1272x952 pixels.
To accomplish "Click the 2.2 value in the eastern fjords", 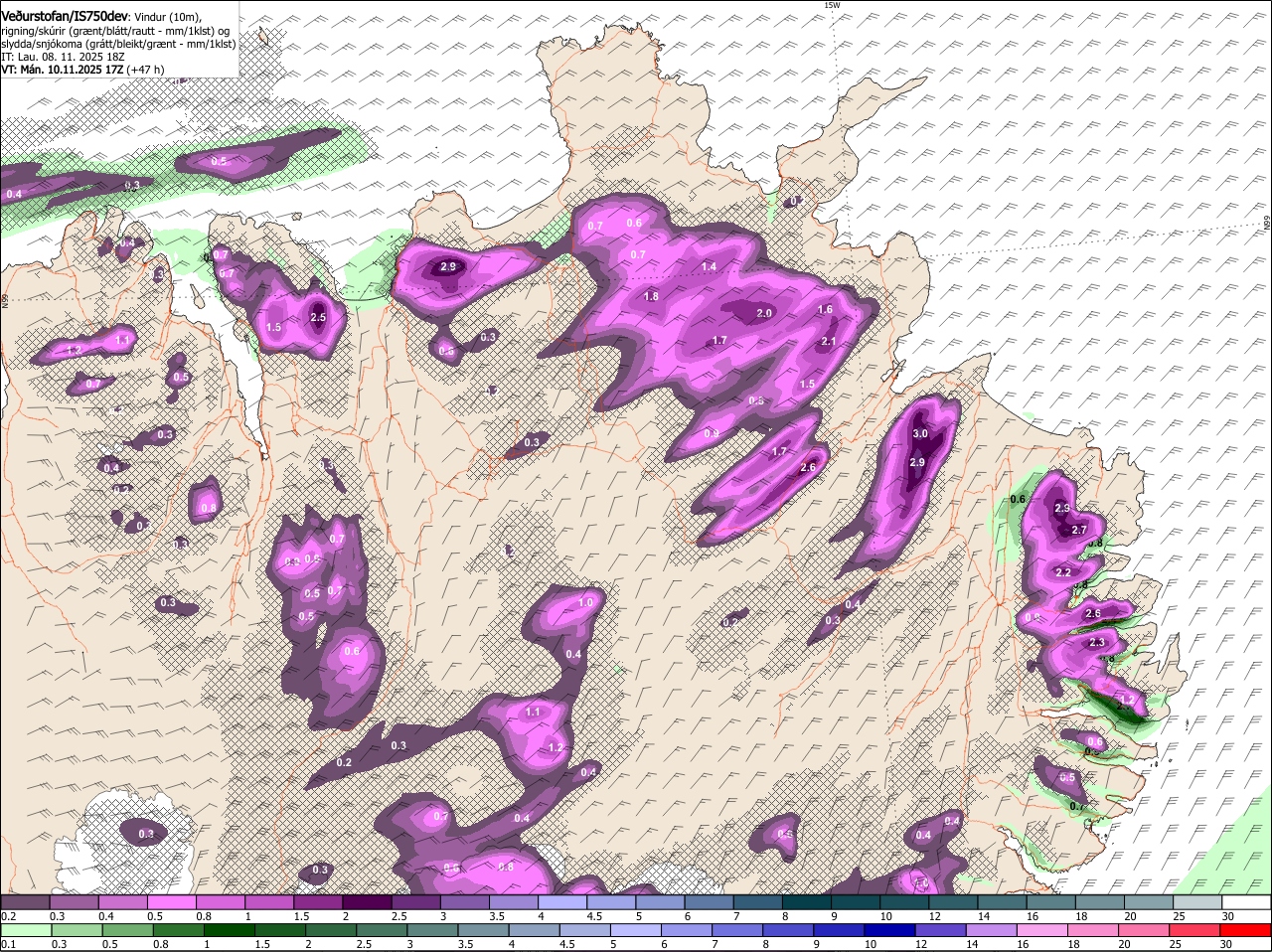I will [x=1062, y=572].
